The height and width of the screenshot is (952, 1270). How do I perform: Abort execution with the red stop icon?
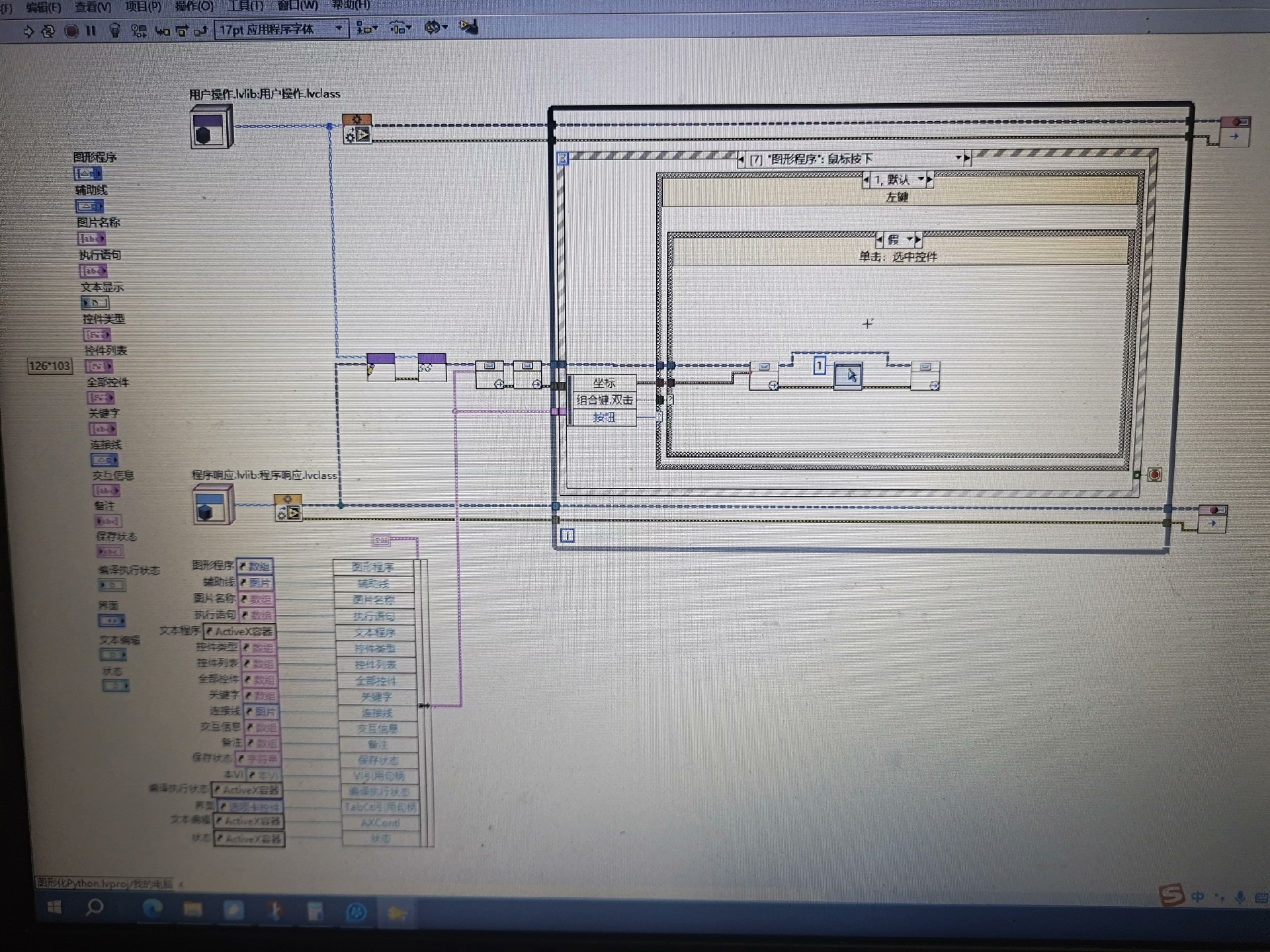(71, 31)
